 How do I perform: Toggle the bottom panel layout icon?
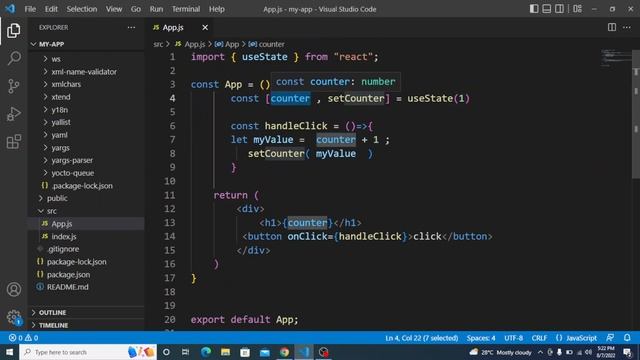pyautogui.click(x=547, y=9)
